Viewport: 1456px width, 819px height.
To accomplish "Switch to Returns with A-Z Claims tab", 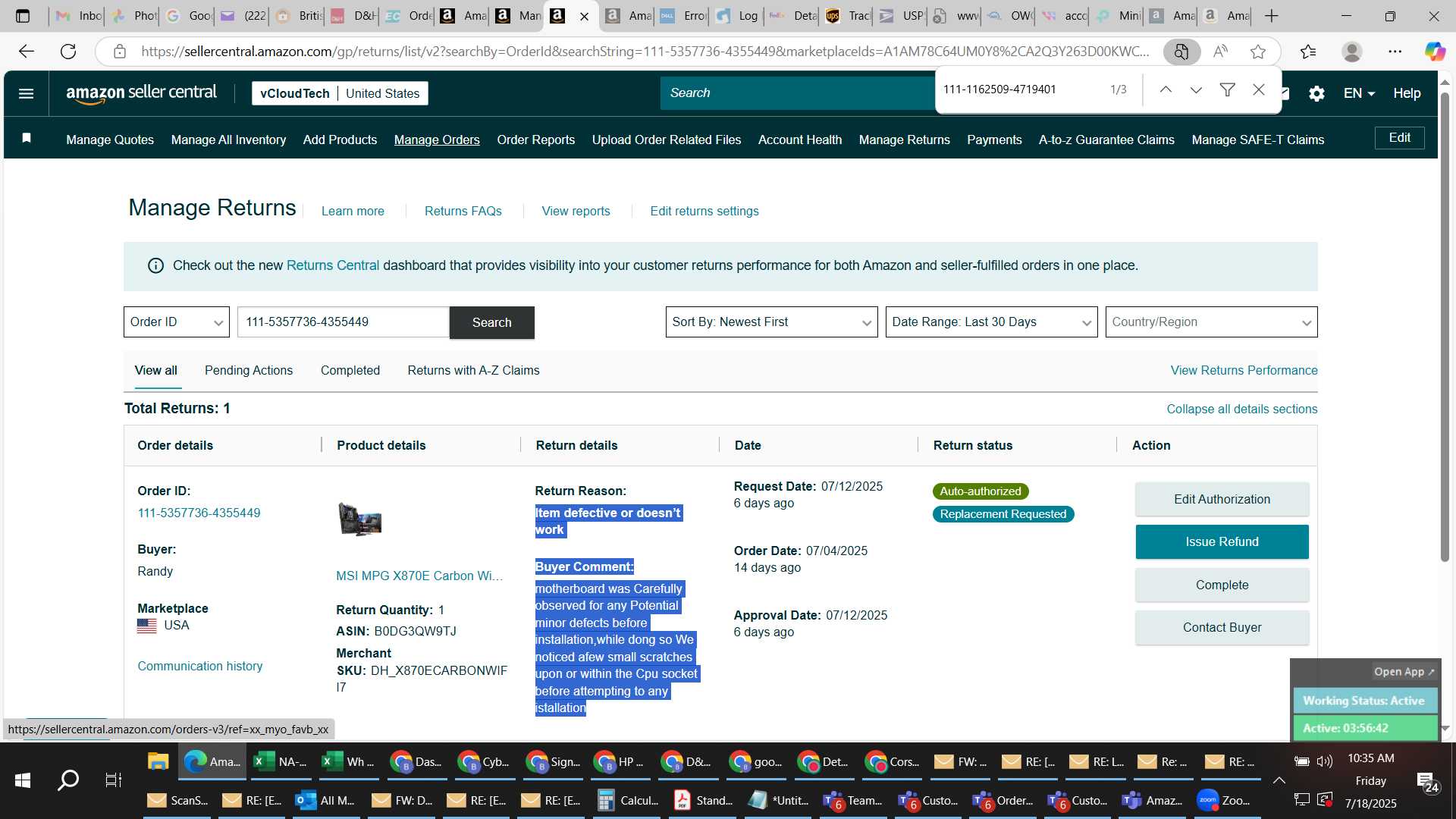I will pos(473,370).
